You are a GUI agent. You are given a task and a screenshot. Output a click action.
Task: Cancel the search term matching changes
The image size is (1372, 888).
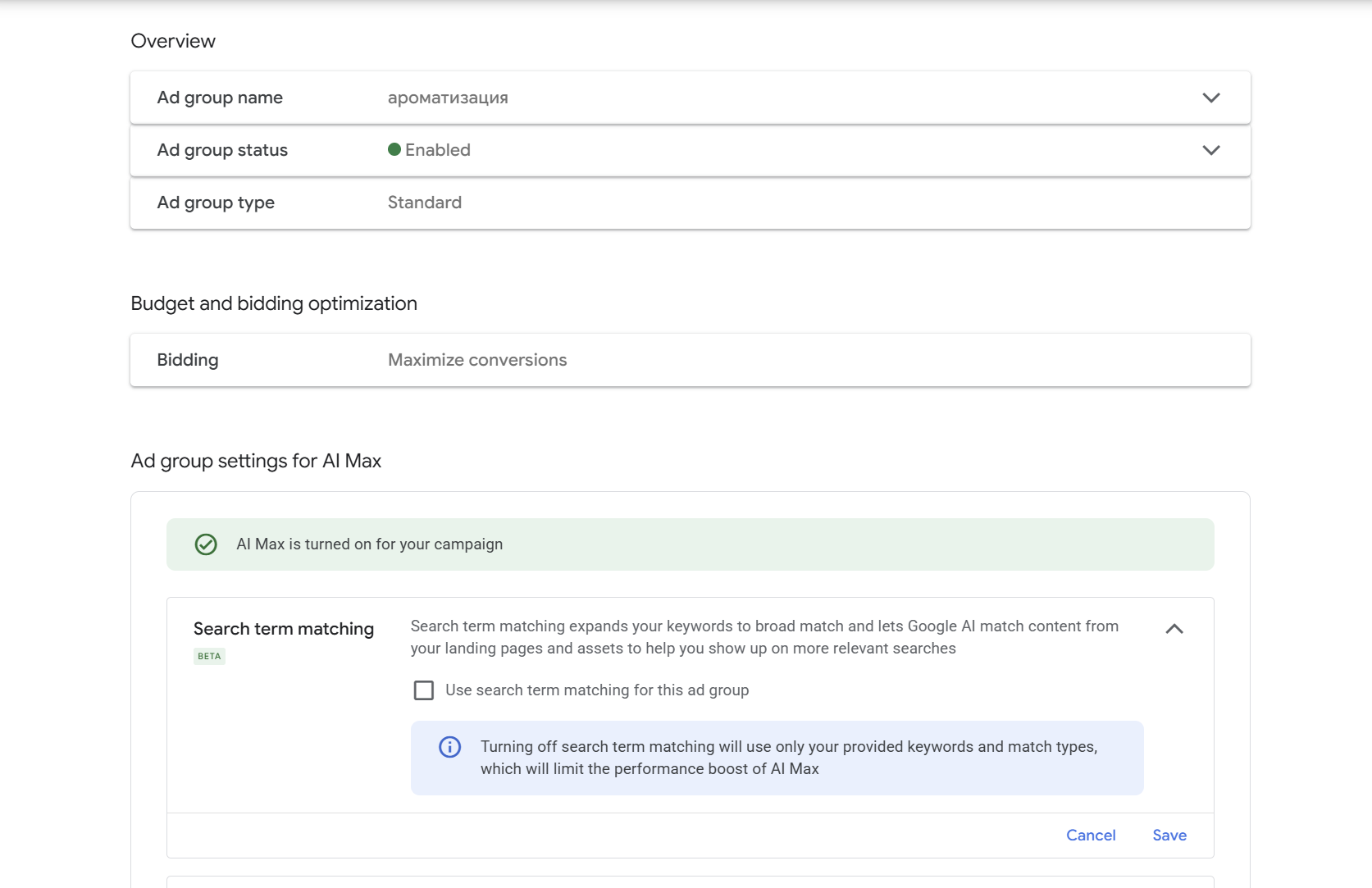pyautogui.click(x=1090, y=835)
